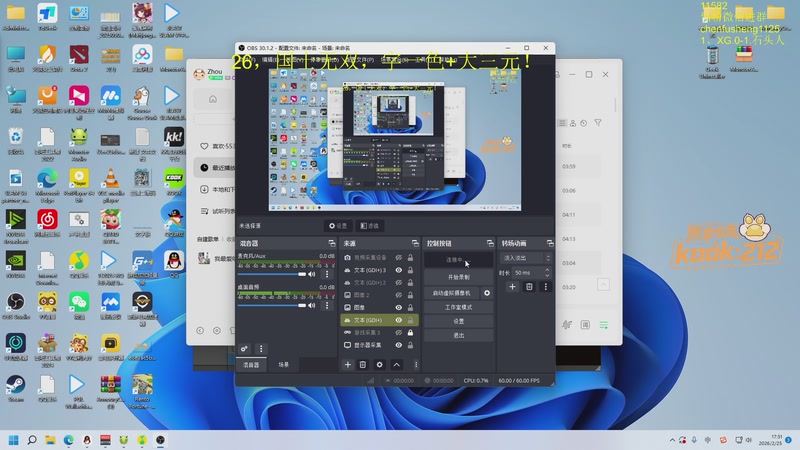Mute the 桌面音频 speaker icon
The image size is (800, 450).
click(311, 305)
